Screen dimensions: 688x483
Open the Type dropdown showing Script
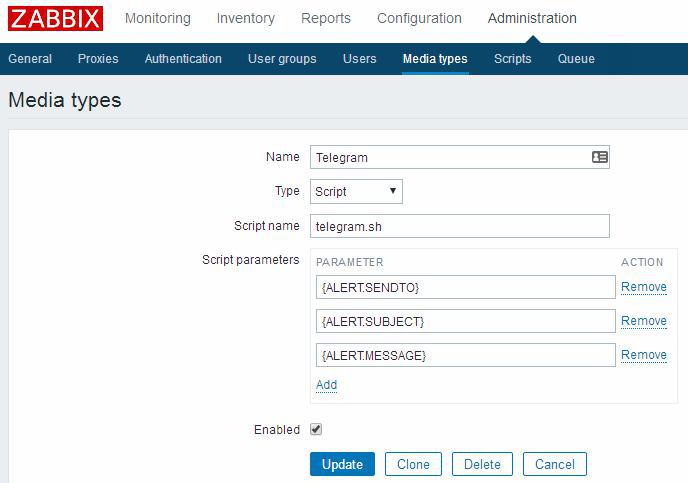coord(356,191)
